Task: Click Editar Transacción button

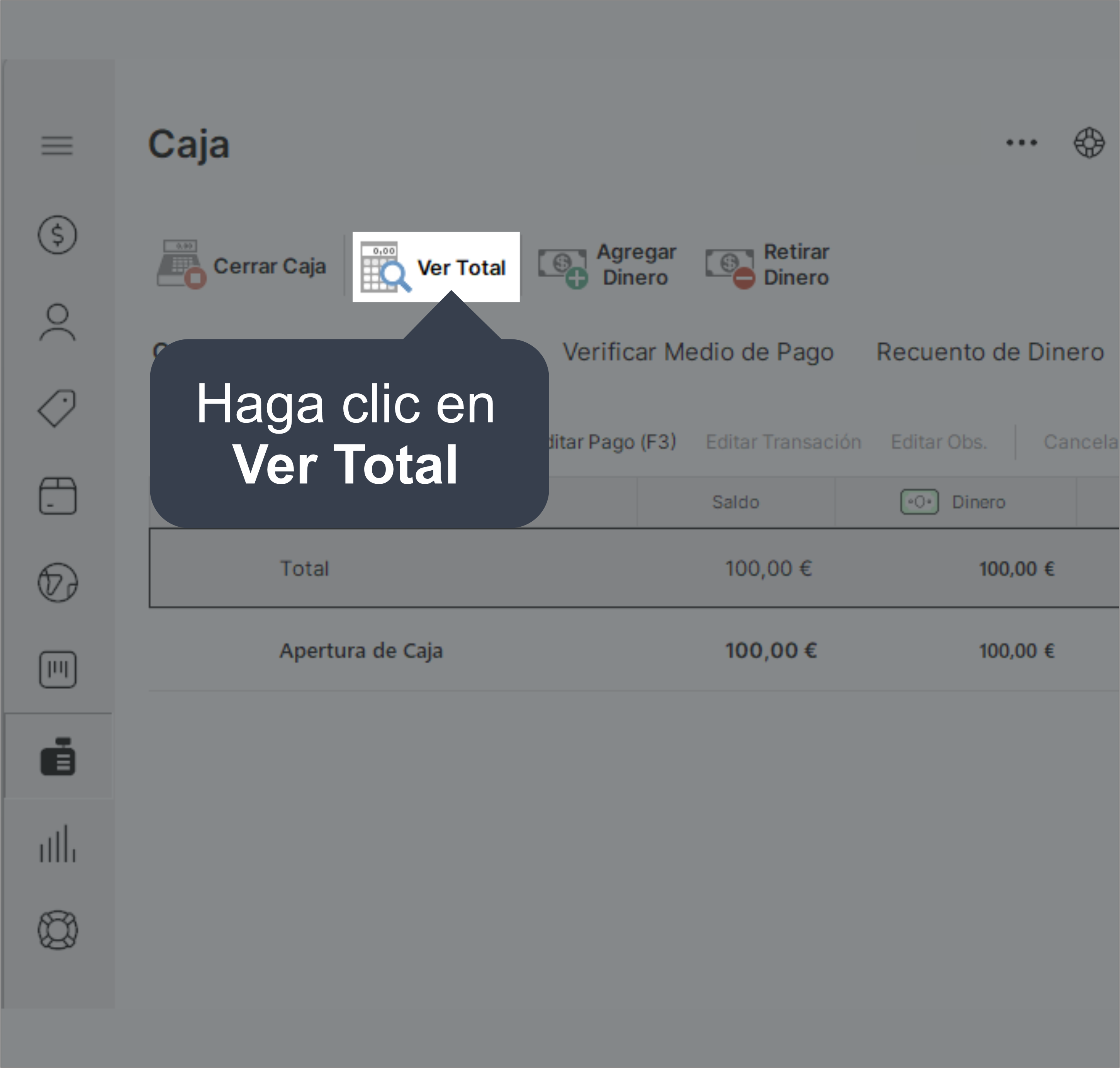Action: coord(783,442)
